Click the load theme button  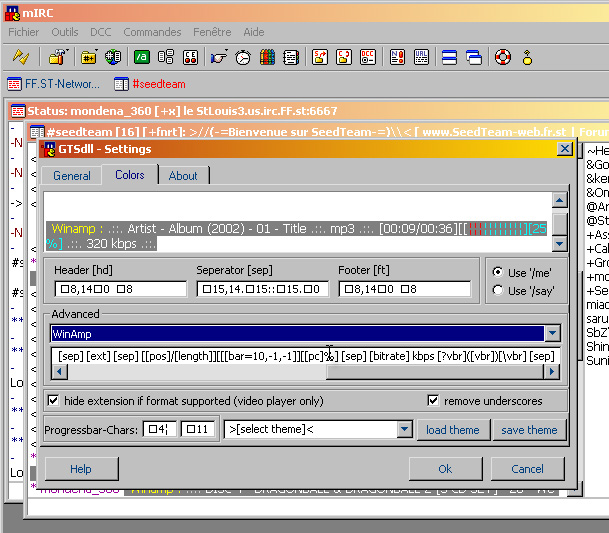(x=453, y=430)
